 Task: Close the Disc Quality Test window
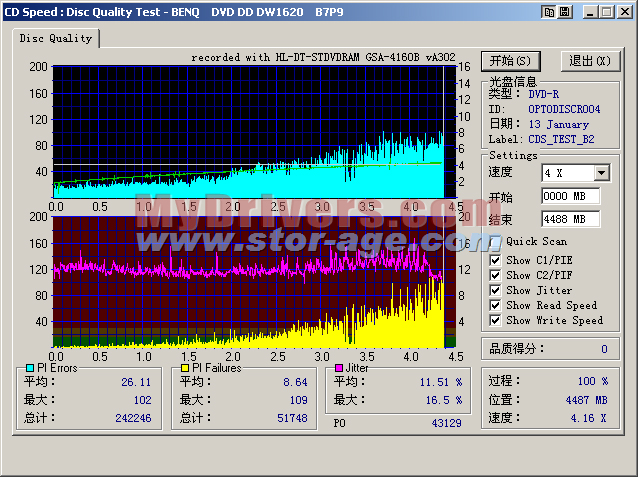(624, 12)
